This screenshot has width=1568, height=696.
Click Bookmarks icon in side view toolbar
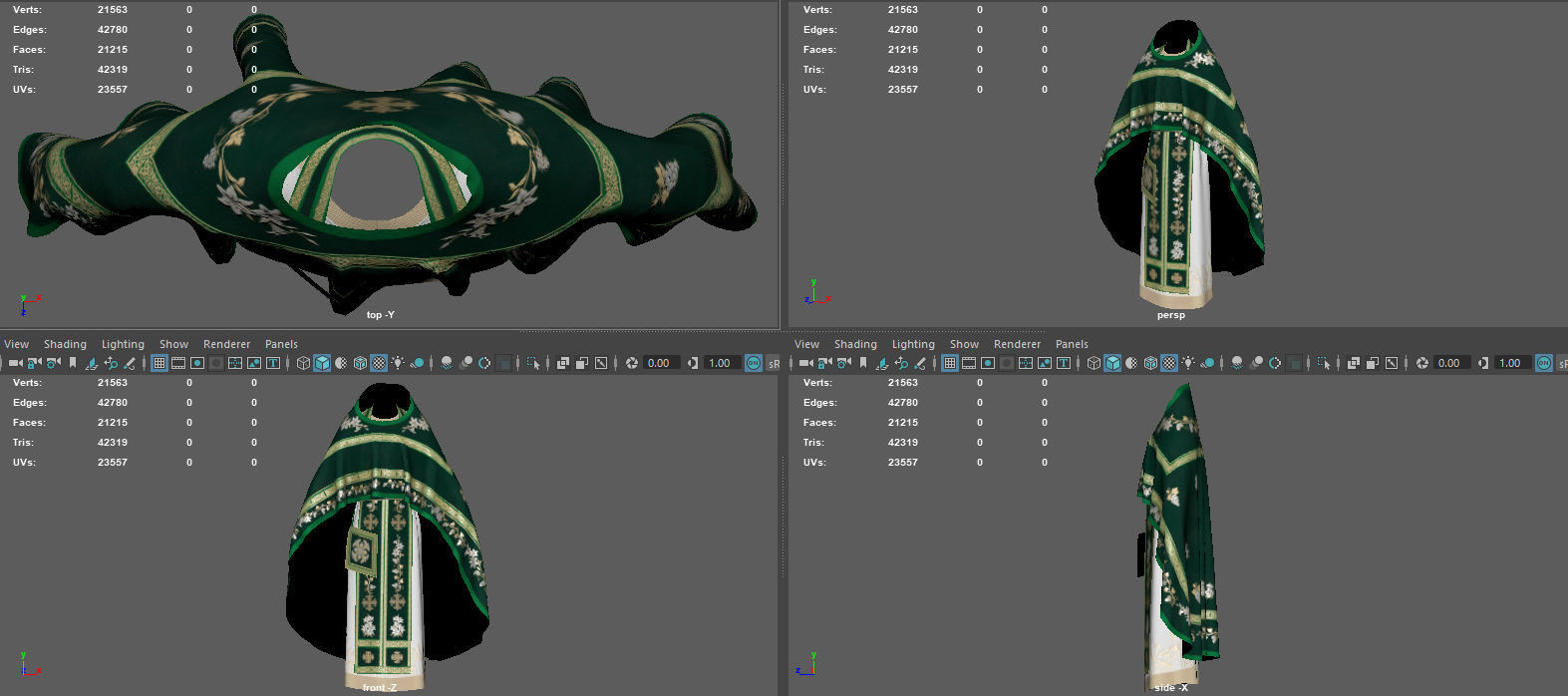(863, 363)
